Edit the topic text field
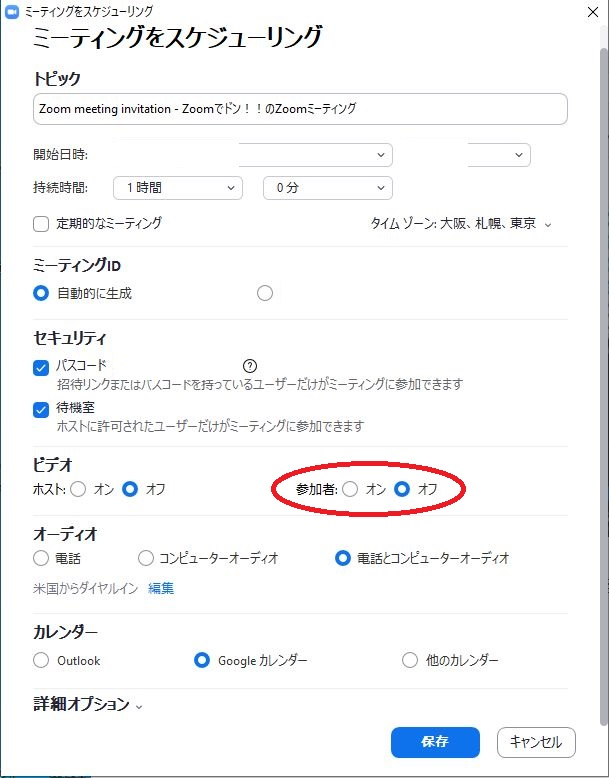Viewport: 609px width, 778px height. click(300, 109)
